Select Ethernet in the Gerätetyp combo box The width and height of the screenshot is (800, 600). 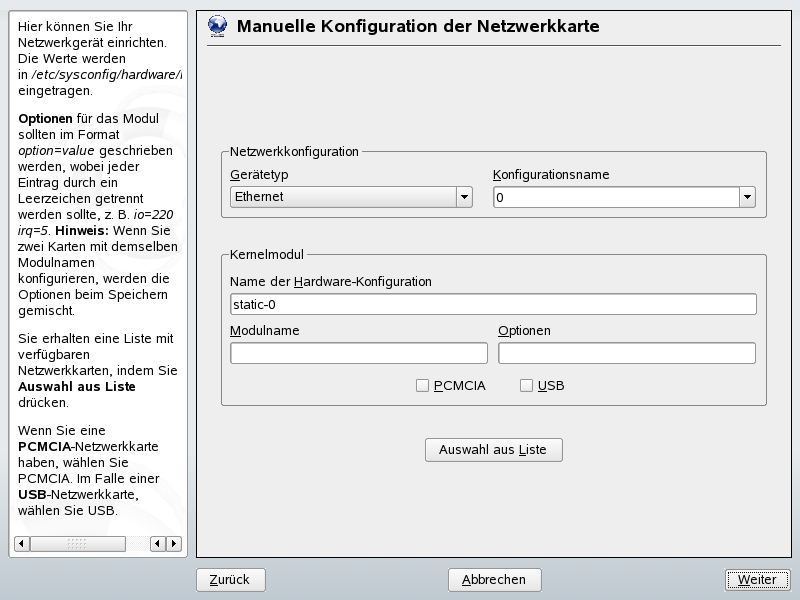(350, 197)
